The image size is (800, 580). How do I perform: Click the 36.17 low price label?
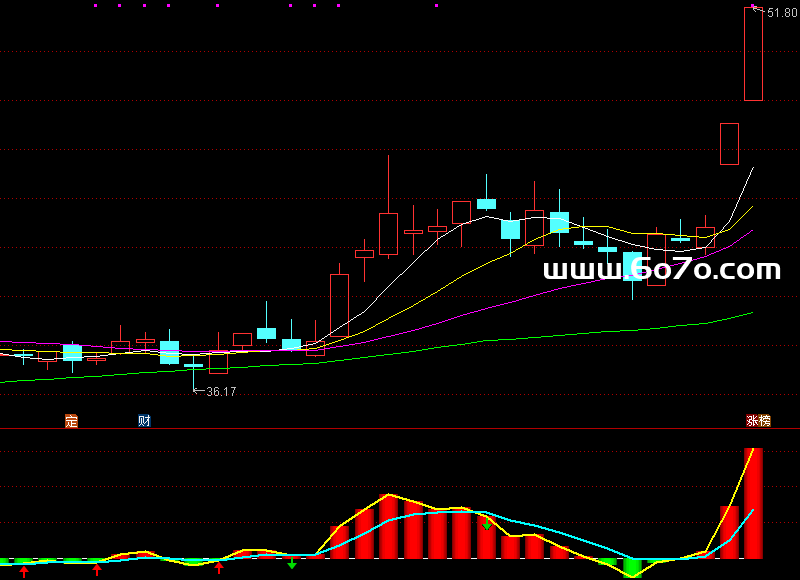pyautogui.click(x=221, y=392)
